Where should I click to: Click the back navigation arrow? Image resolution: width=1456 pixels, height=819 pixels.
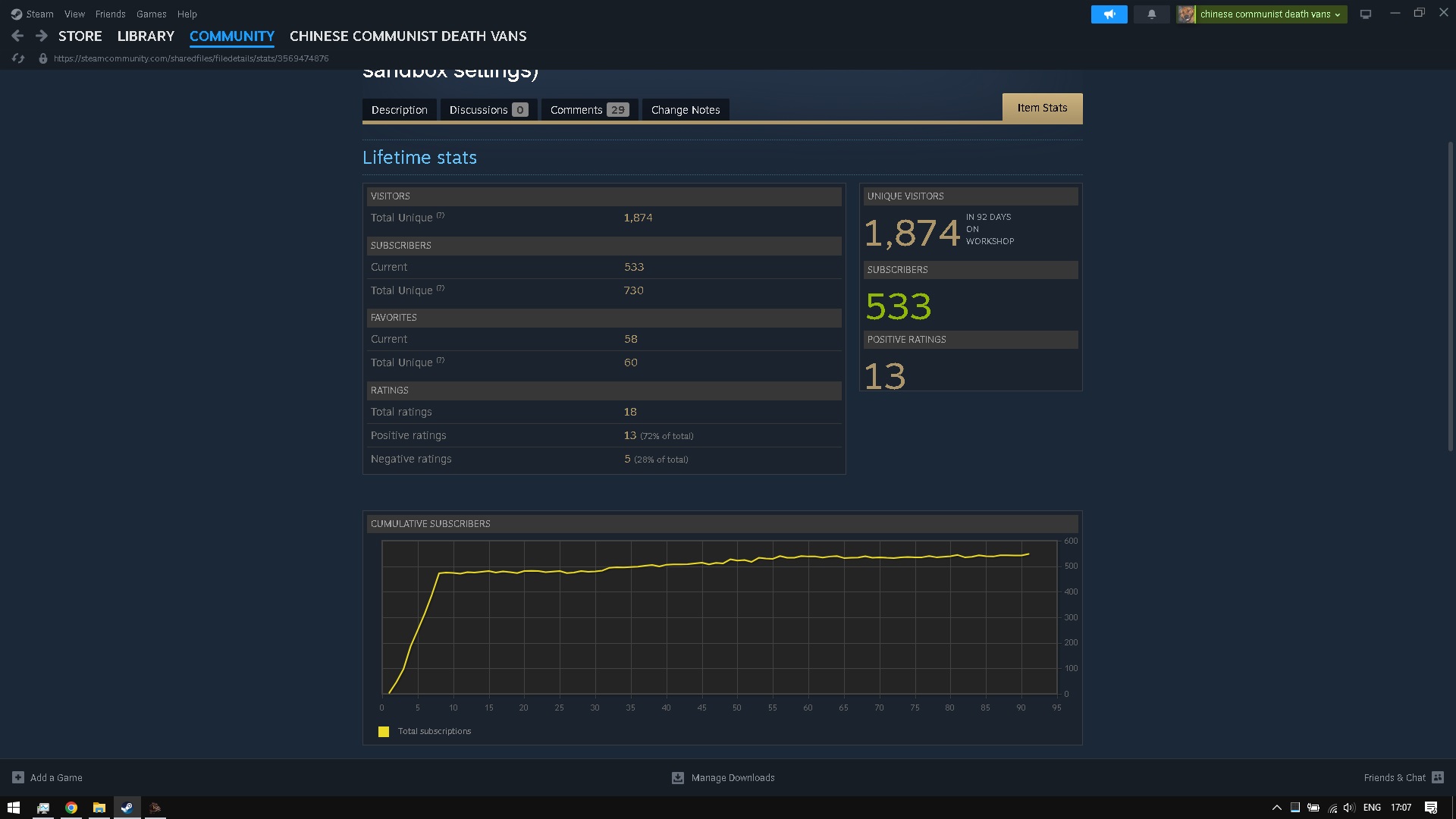pyautogui.click(x=17, y=36)
